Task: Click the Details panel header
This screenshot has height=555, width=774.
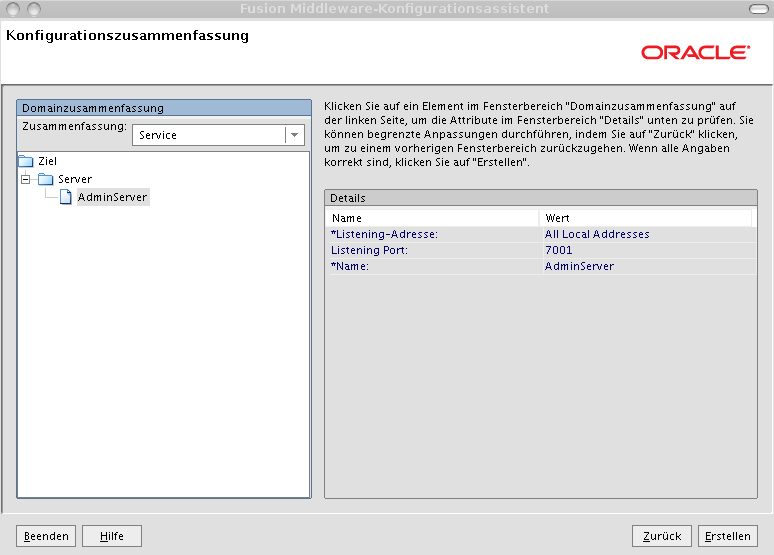Action: pos(541,198)
